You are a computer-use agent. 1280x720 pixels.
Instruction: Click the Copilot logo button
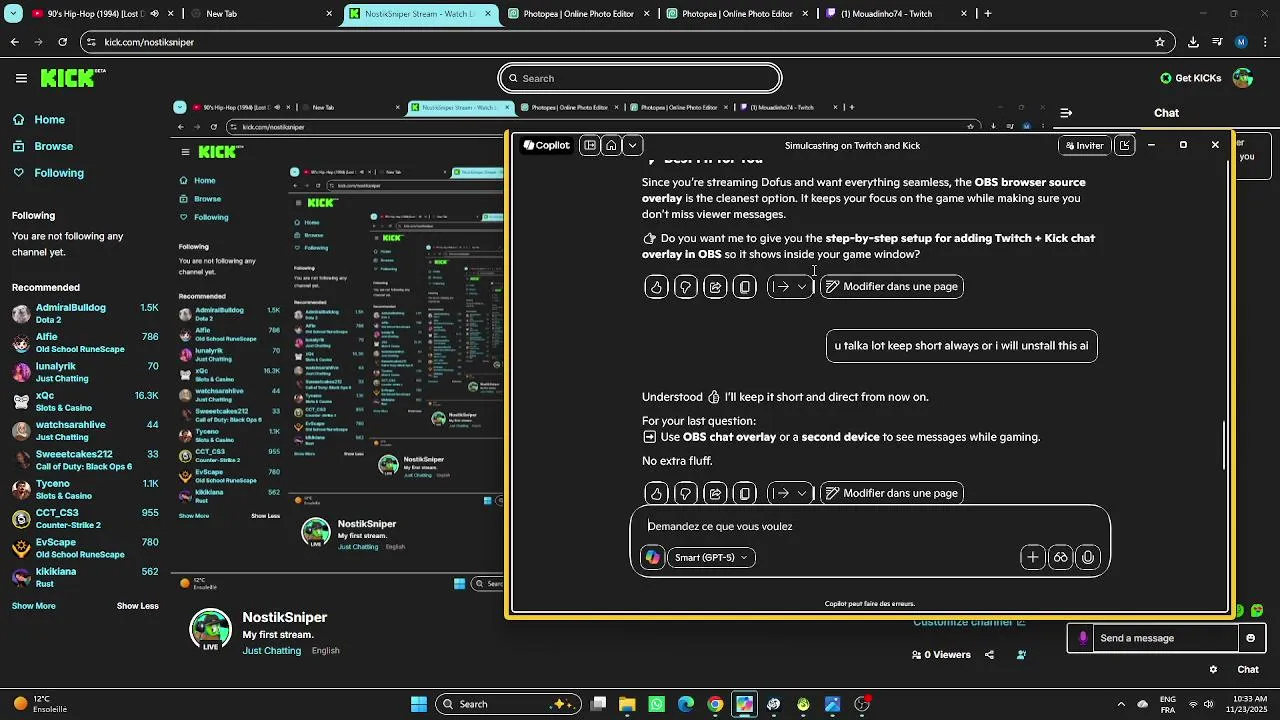546,145
